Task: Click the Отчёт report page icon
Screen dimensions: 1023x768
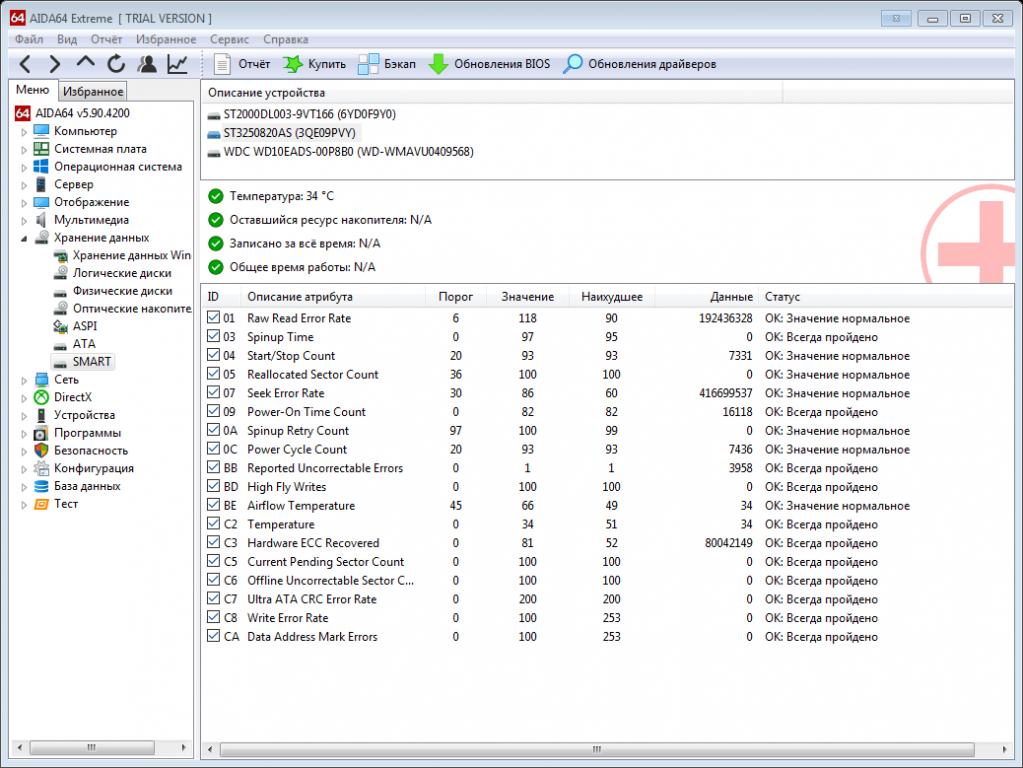Action: [222, 64]
